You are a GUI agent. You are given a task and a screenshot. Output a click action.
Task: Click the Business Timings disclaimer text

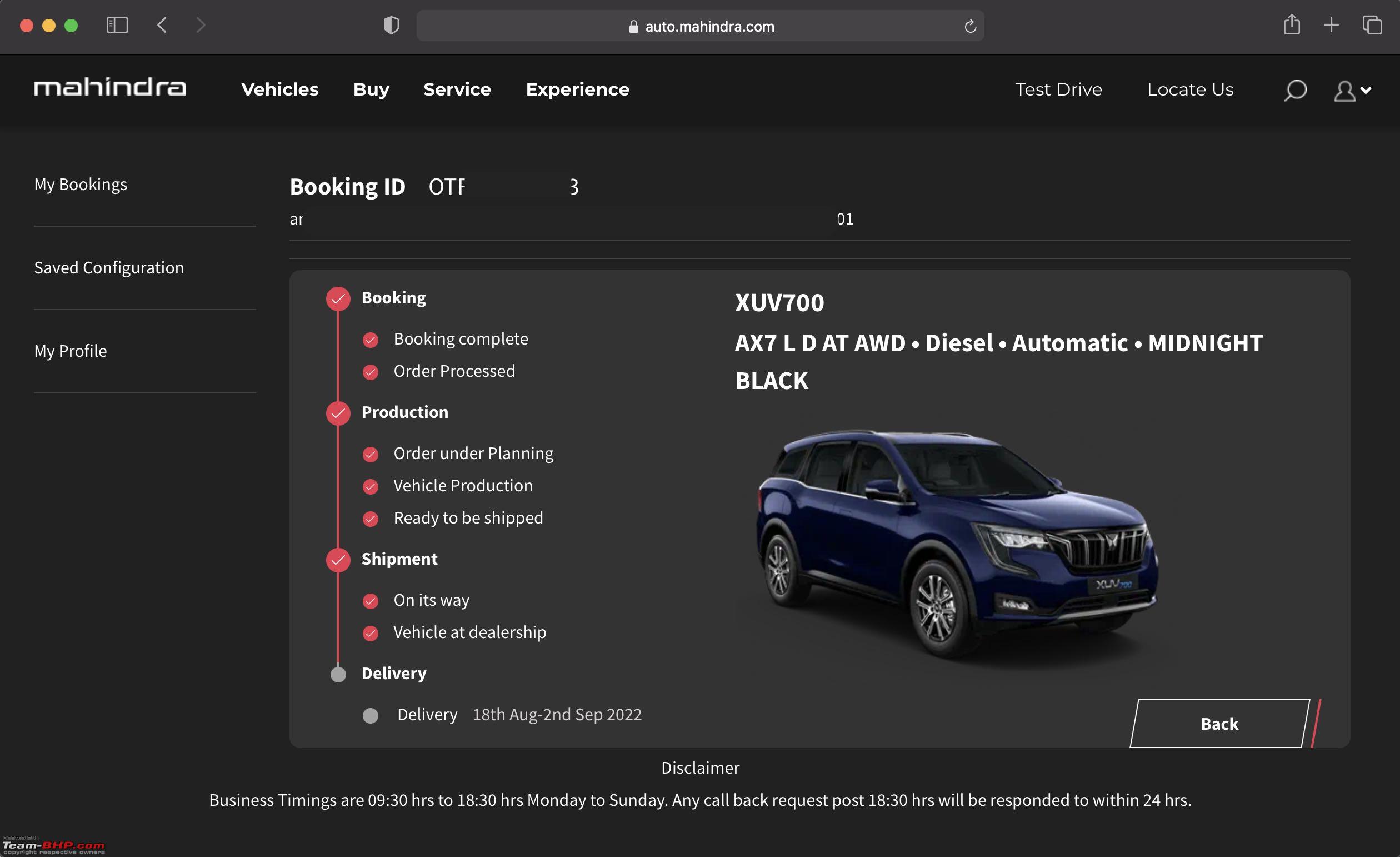[x=700, y=800]
